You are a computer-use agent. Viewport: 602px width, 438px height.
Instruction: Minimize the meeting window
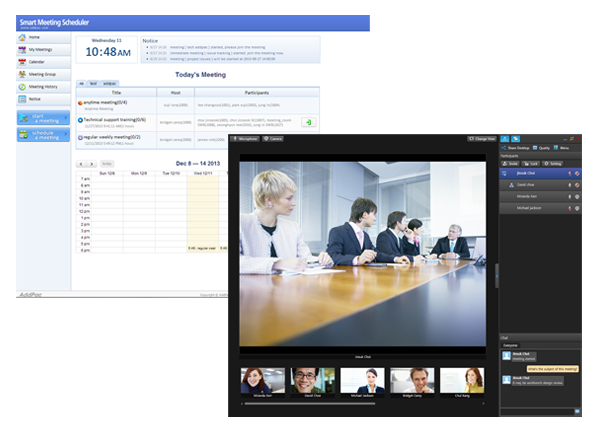pyautogui.click(x=565, y=139)
